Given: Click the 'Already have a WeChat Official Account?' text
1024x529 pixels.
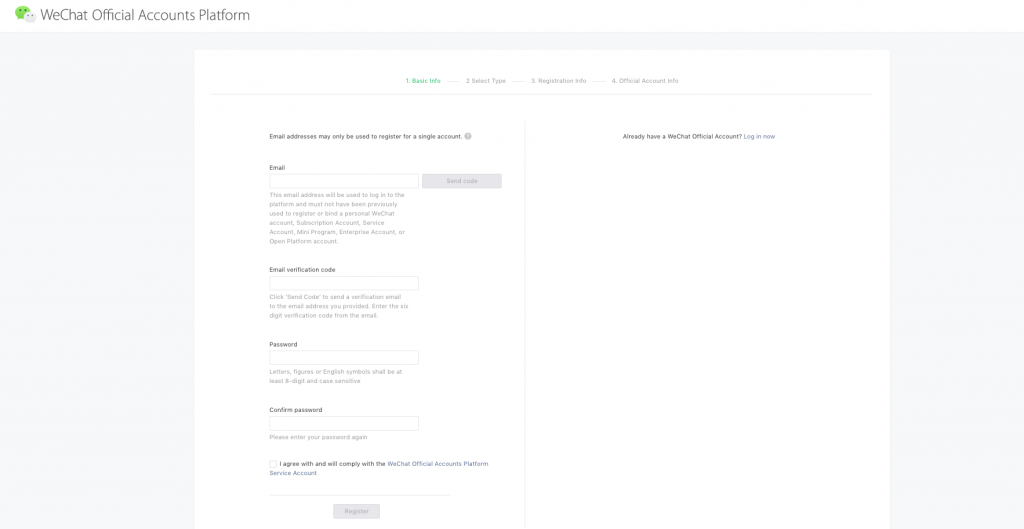Looking at the screenshot, I should click(682, 136).
